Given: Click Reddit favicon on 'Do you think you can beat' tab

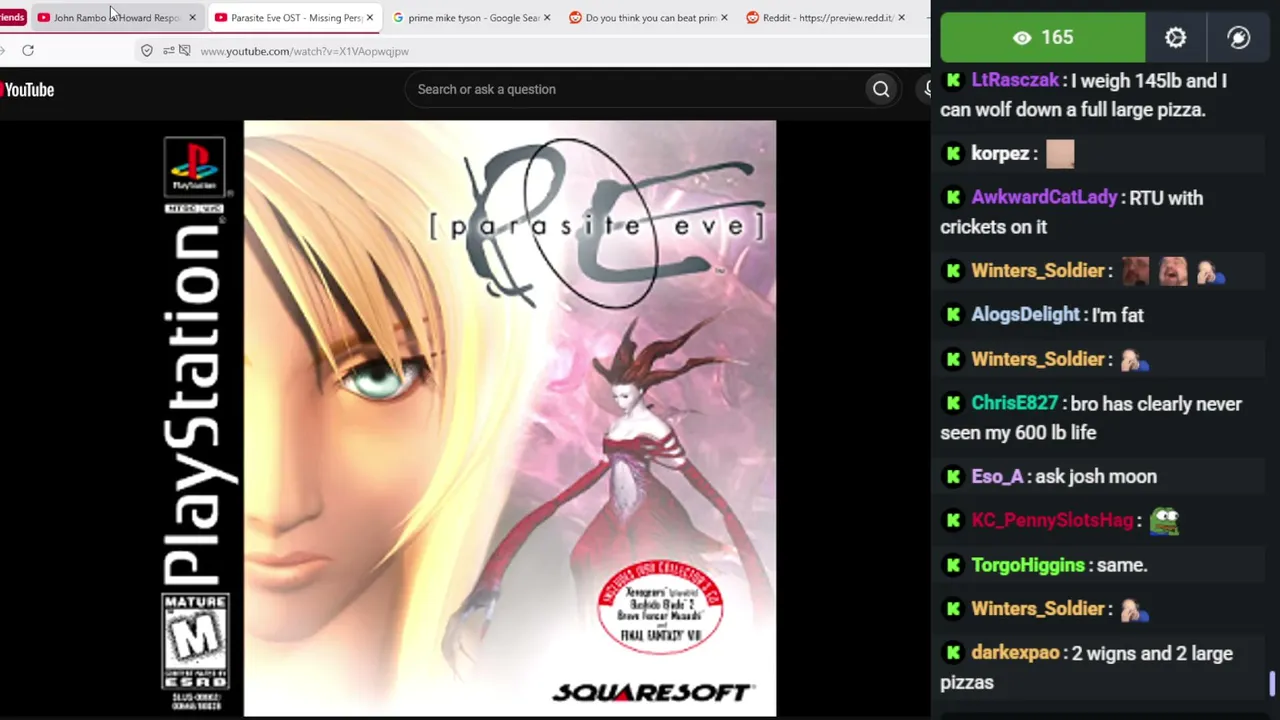Looking at the screenshot, I should tap(575, 18).
